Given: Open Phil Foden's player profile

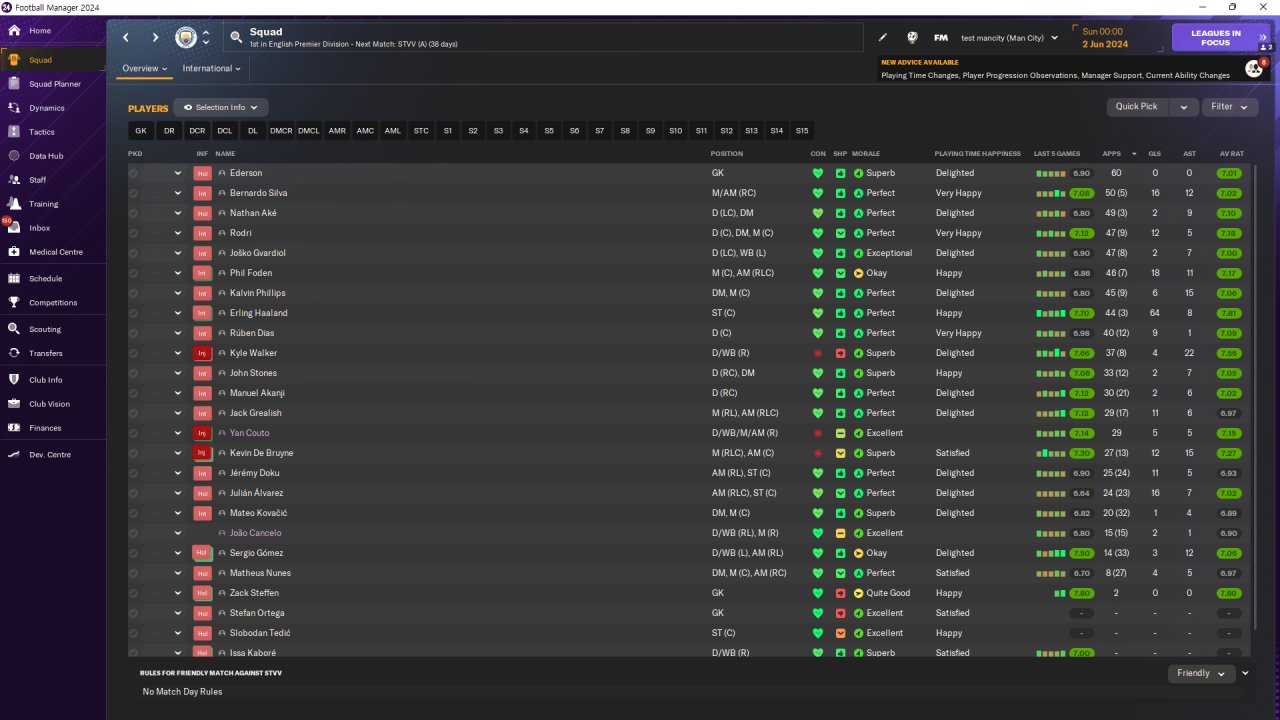Looking at the screenshot, I should (251, 273).
